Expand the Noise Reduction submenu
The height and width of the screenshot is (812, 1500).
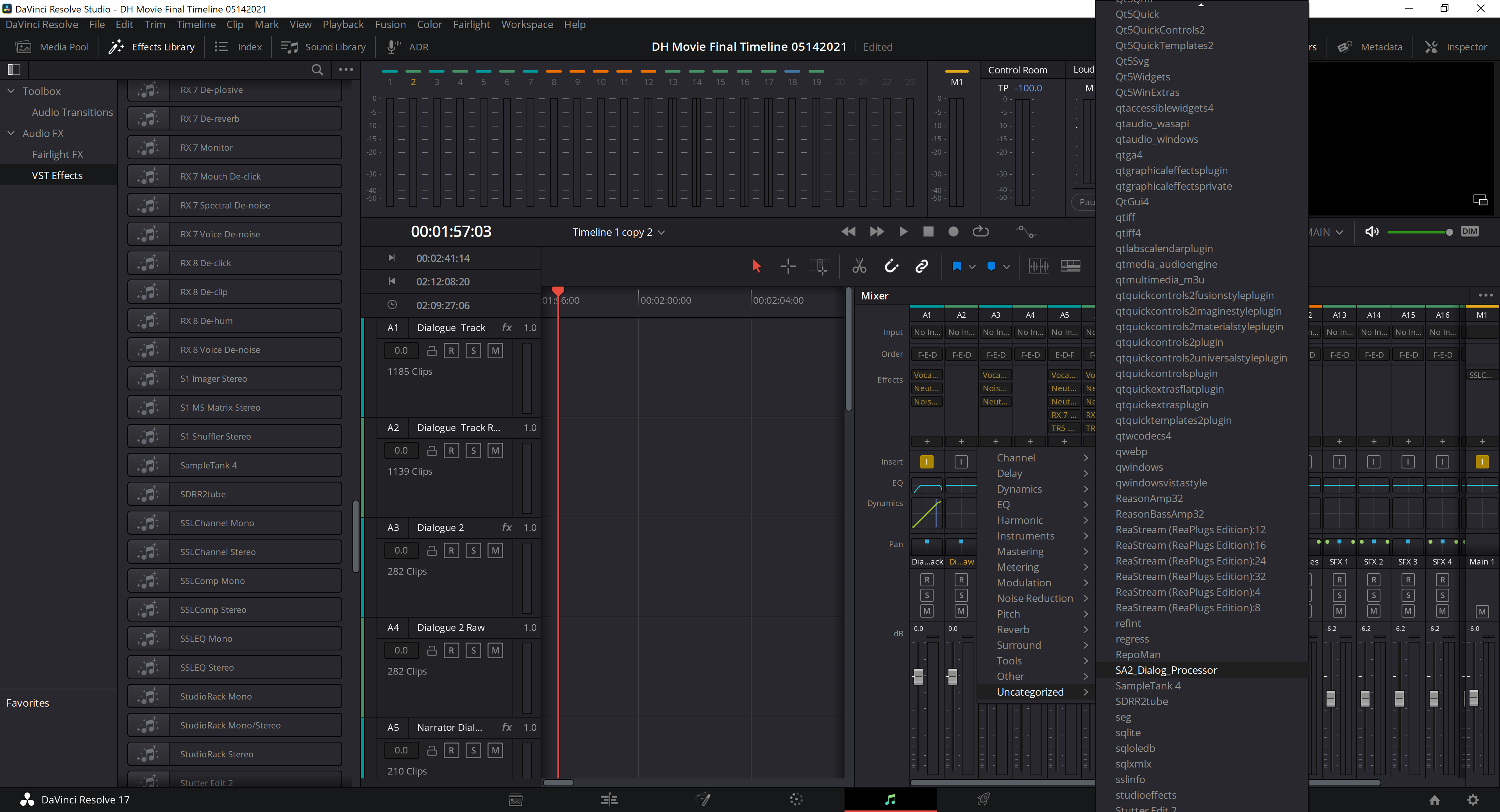1036,598
